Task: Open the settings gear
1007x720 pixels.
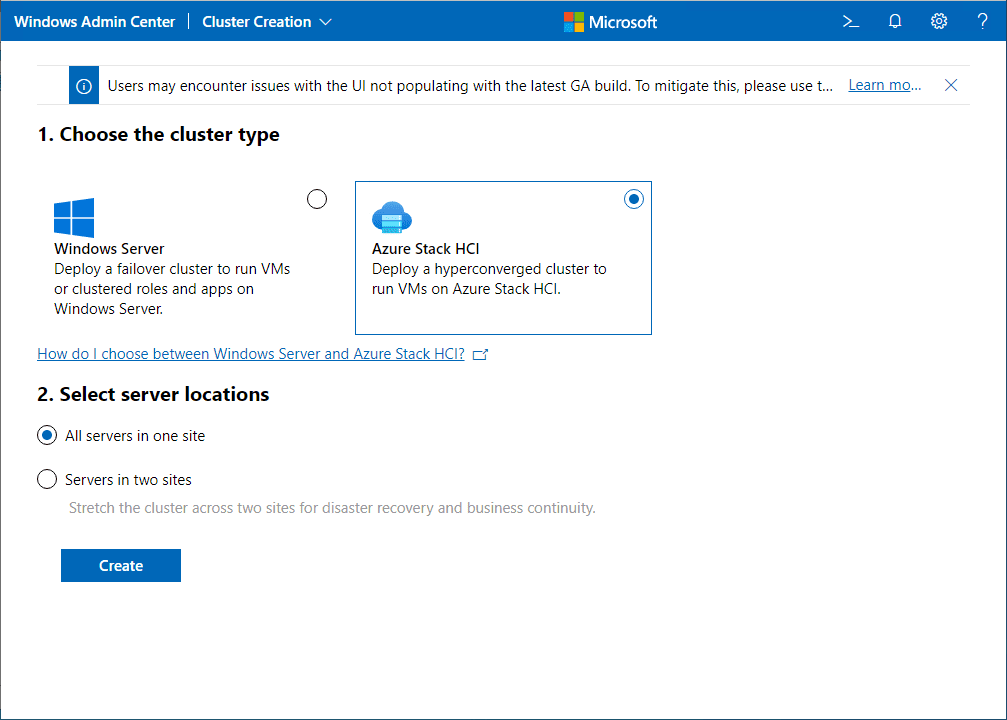Action: 939,21
